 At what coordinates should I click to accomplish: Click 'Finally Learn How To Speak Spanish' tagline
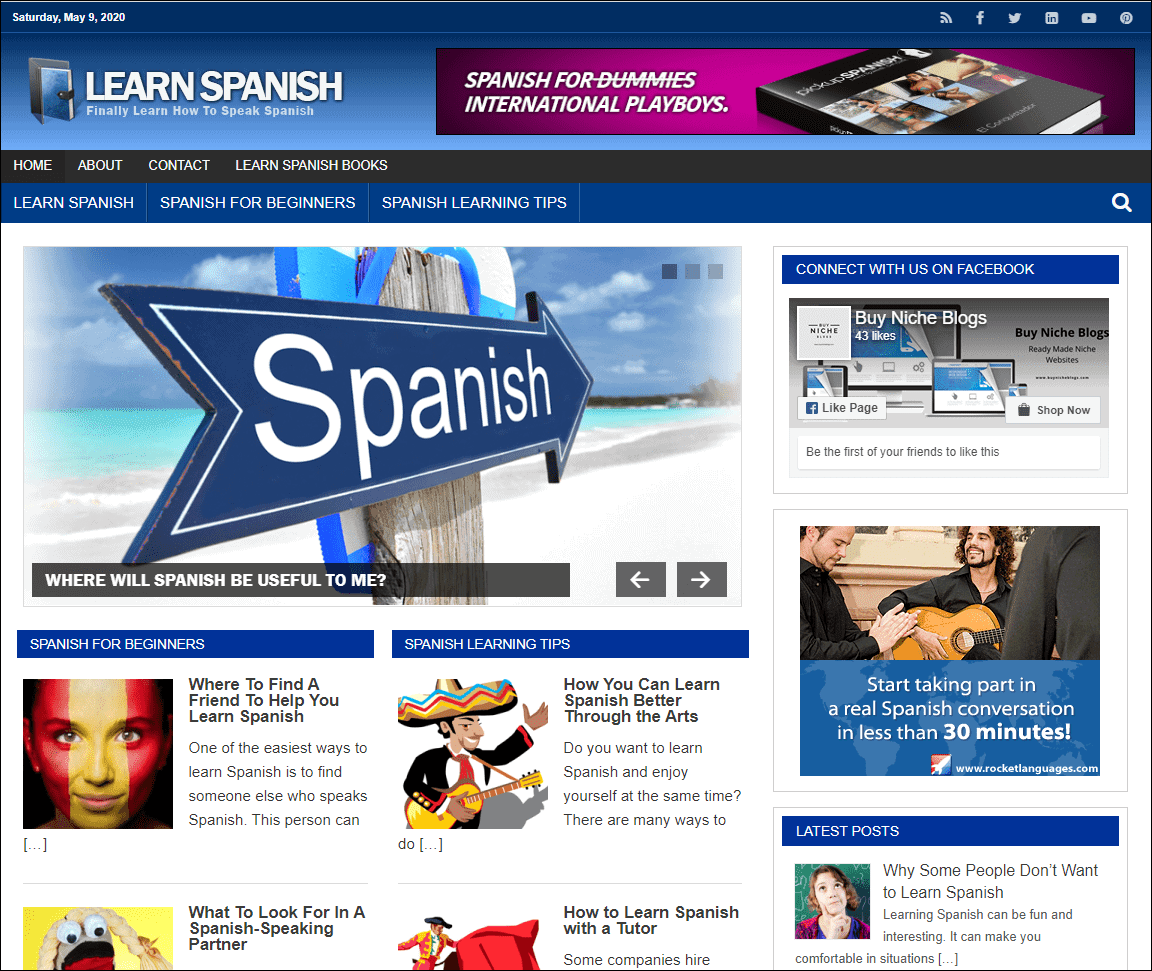tap(200, 111)
